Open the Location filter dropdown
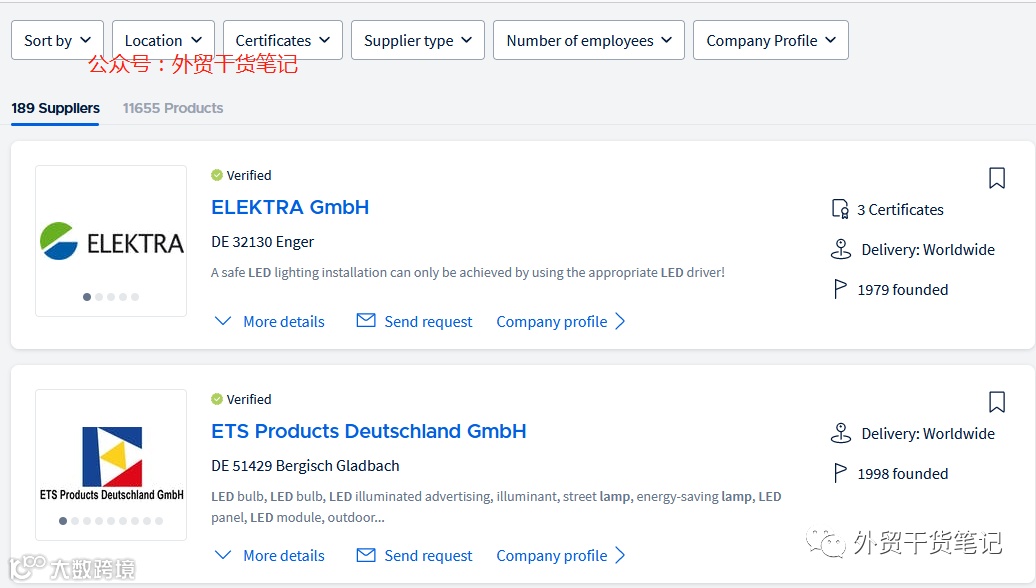The image size is (1036, 588). (163, 40)
